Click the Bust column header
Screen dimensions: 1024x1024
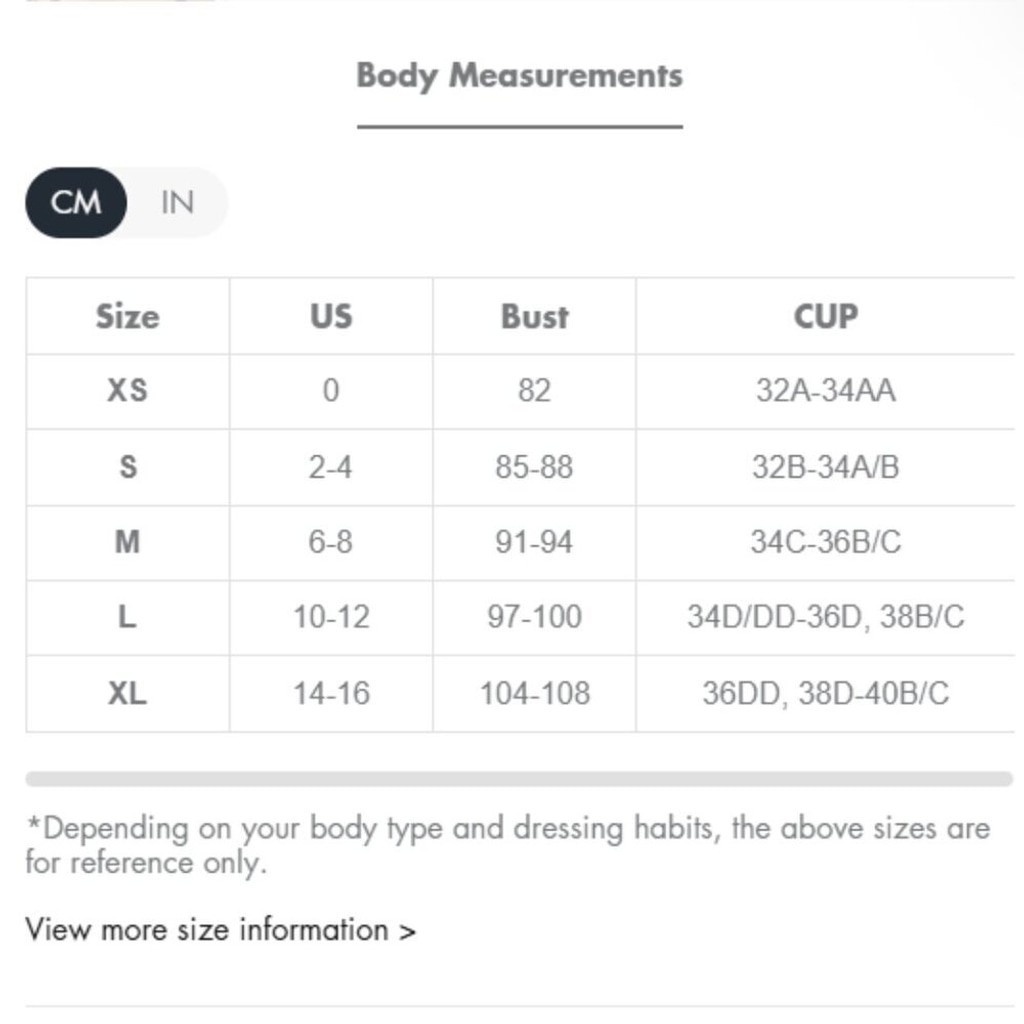[534, 316]
